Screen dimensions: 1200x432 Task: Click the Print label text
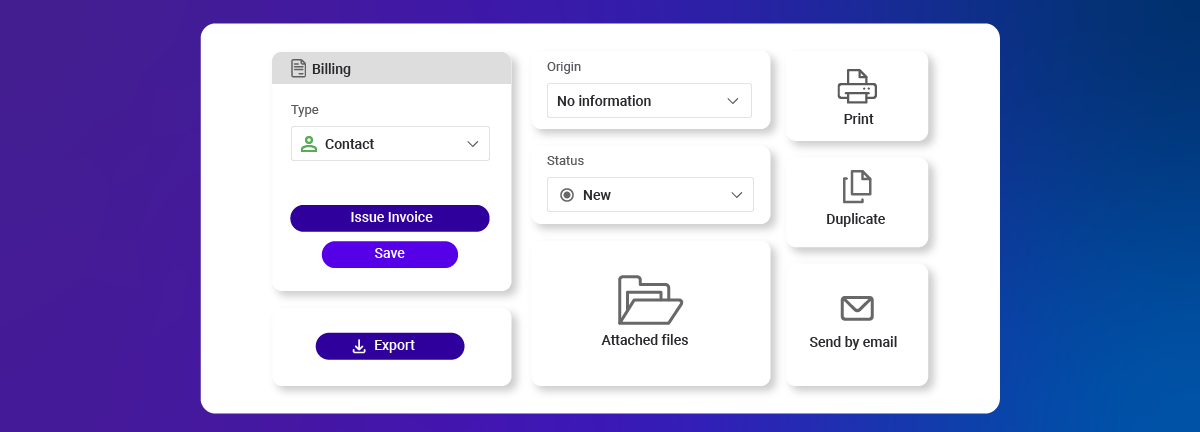pos(858,119)
